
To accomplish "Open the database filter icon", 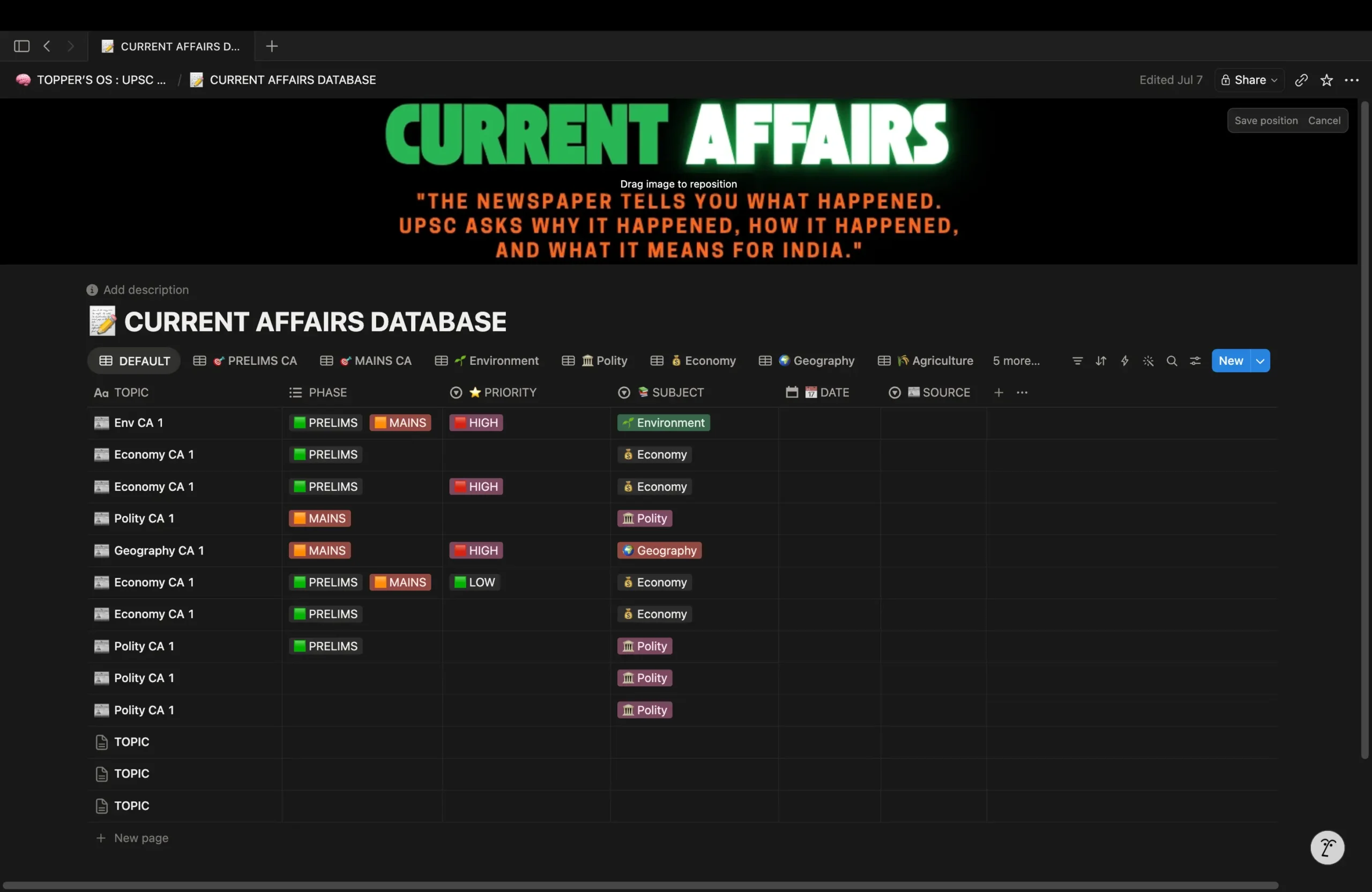I will tap(1077, 361).
